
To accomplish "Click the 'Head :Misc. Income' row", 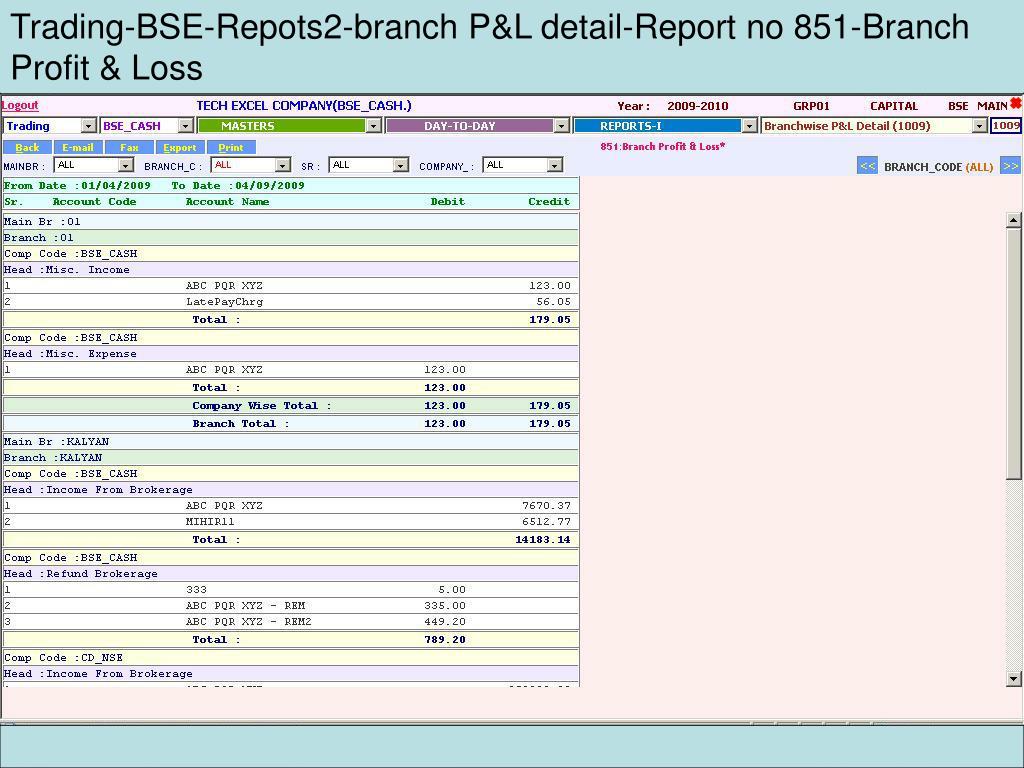I will tap(291, 270).
